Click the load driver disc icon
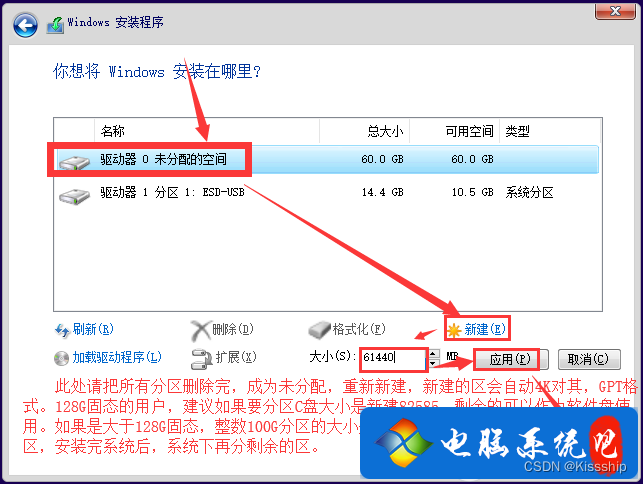The width and height of the screenshot is (643, 484). coord(62,358)
